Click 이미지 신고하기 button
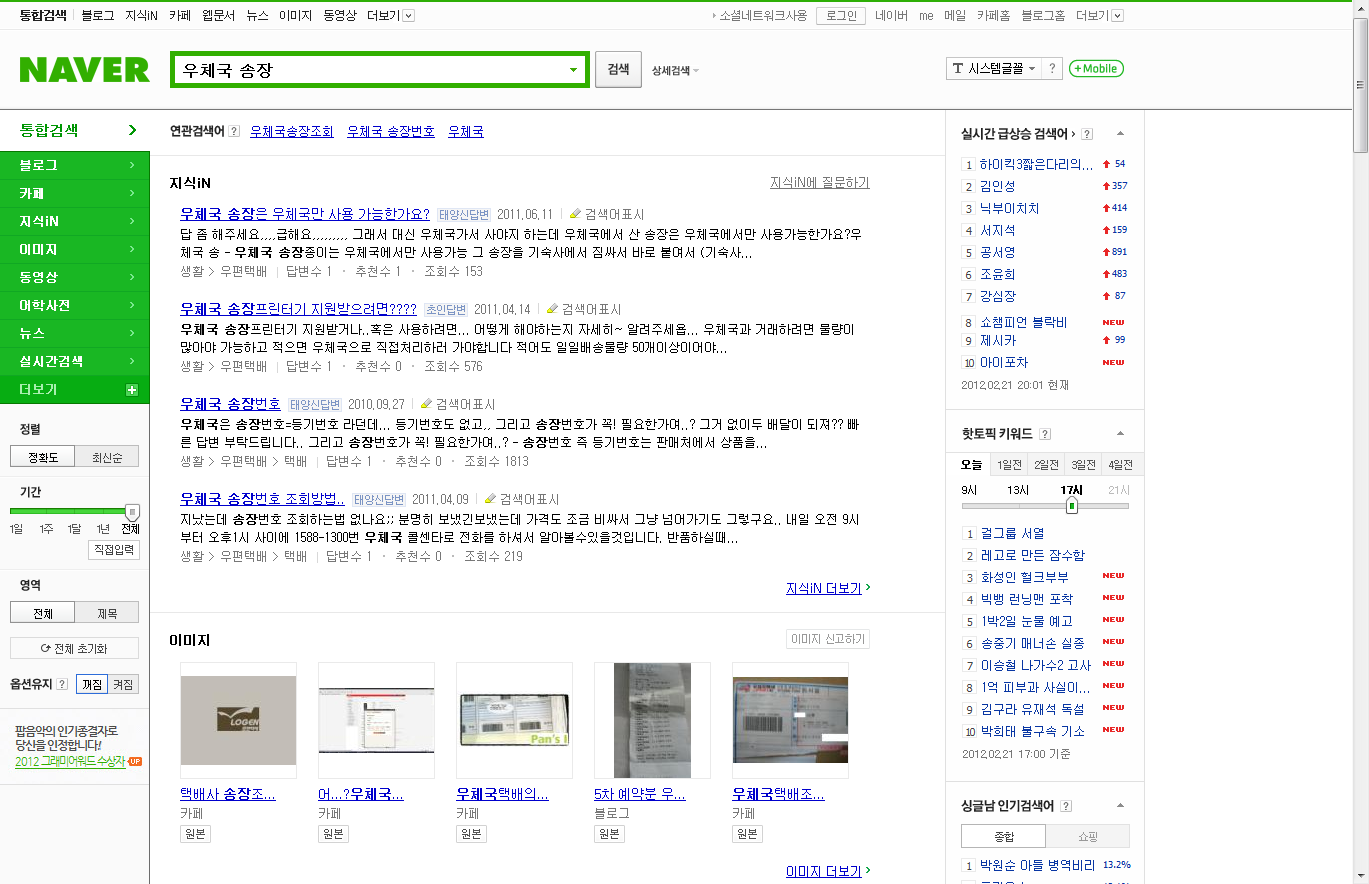The height and width of the screenshot is (884, 1369). point(828,640)
